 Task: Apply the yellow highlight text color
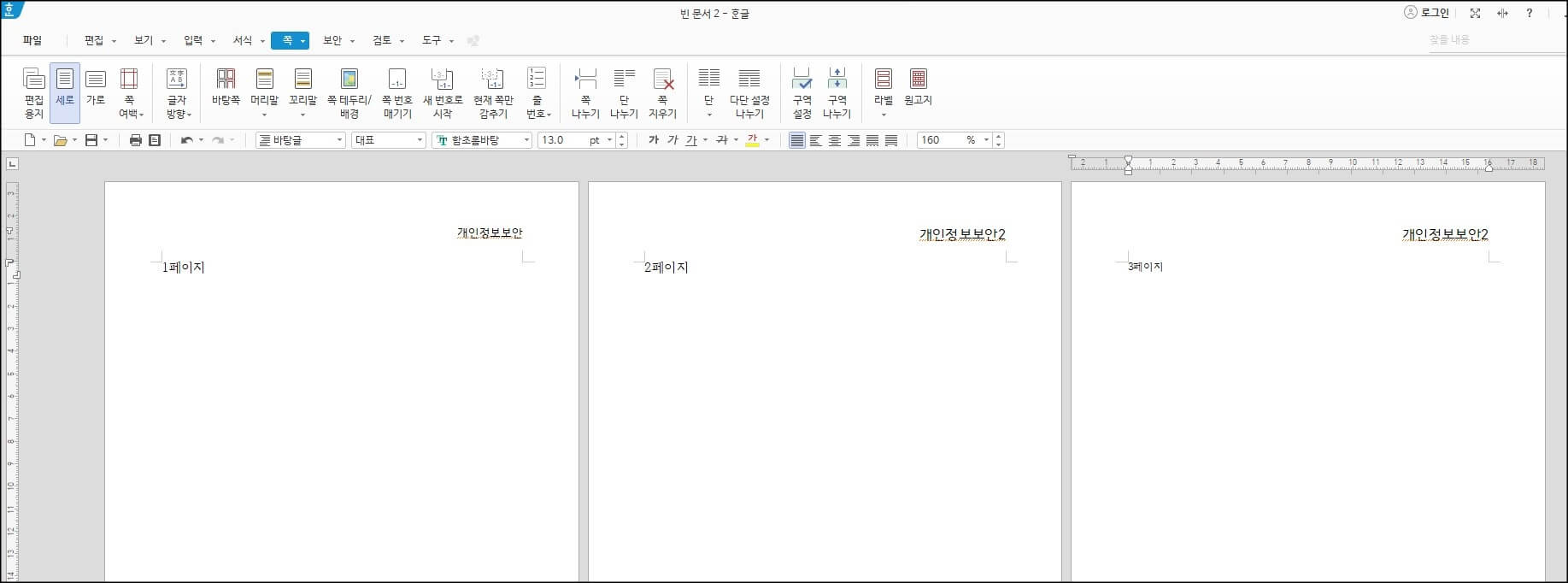point(753,140)
